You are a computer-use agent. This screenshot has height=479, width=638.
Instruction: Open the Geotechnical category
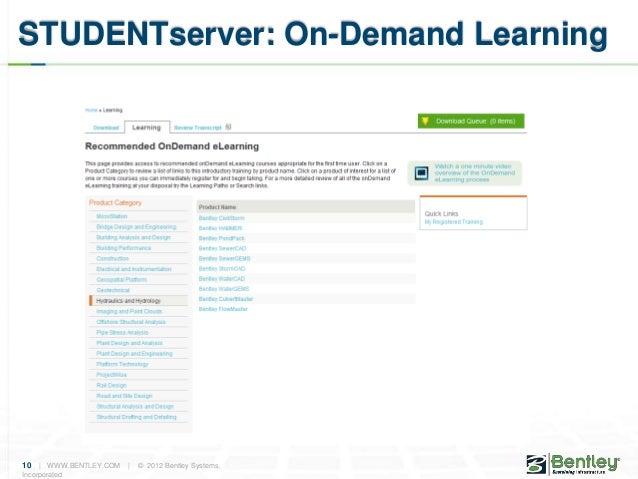113,290
